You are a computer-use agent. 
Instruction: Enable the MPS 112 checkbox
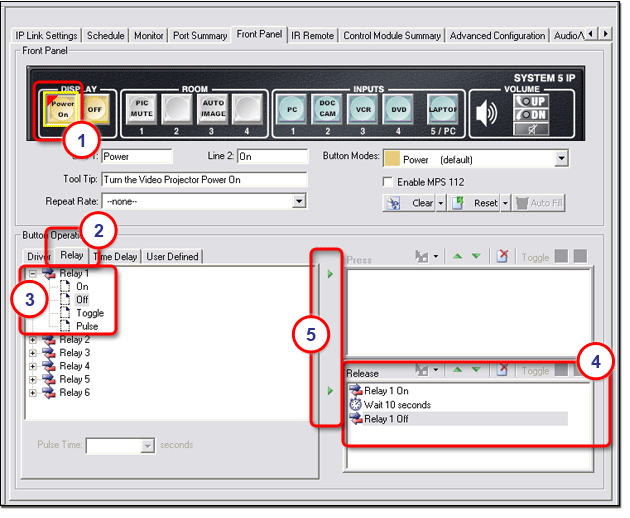pyautogui.click(x=390, y=181)
